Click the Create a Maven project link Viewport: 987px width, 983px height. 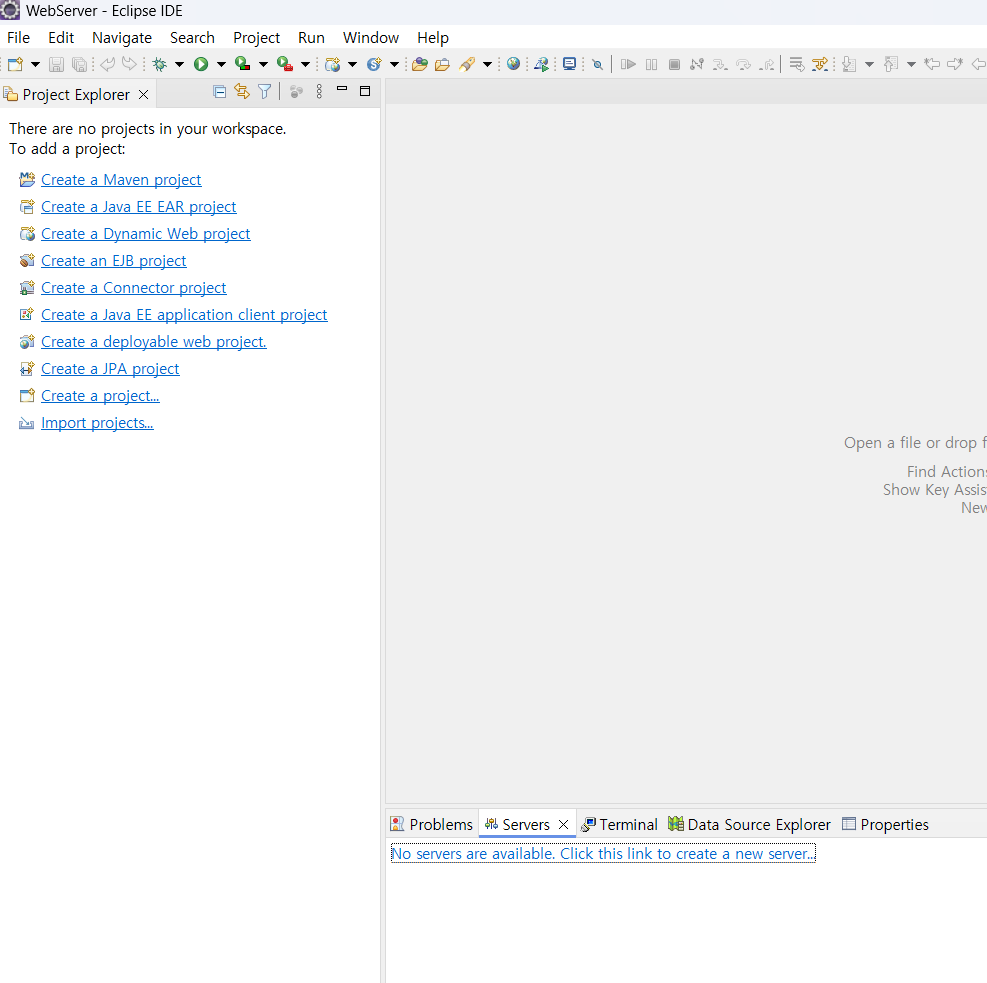pos(121,180)
